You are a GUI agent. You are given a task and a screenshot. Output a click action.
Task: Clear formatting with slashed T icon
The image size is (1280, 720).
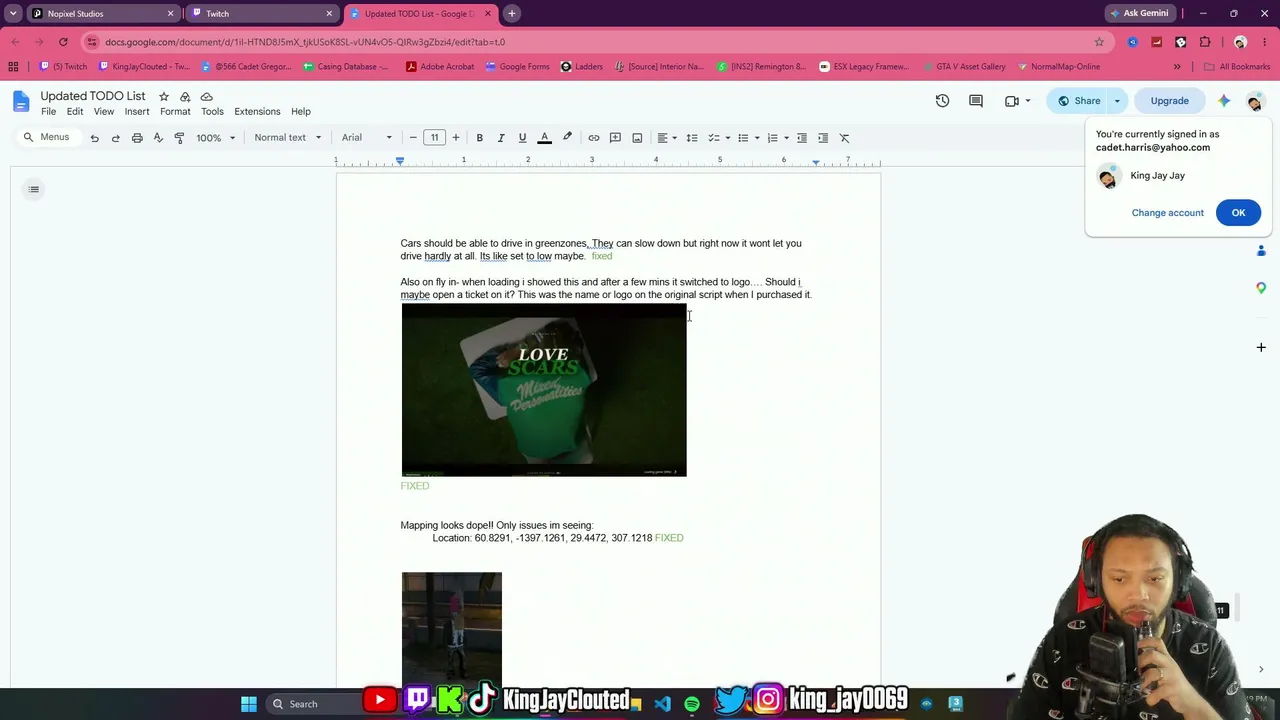844,138
